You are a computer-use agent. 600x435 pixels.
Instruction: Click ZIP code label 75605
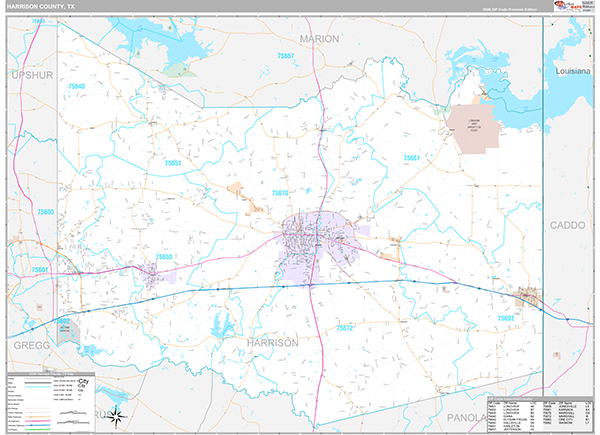click(46, 212)
